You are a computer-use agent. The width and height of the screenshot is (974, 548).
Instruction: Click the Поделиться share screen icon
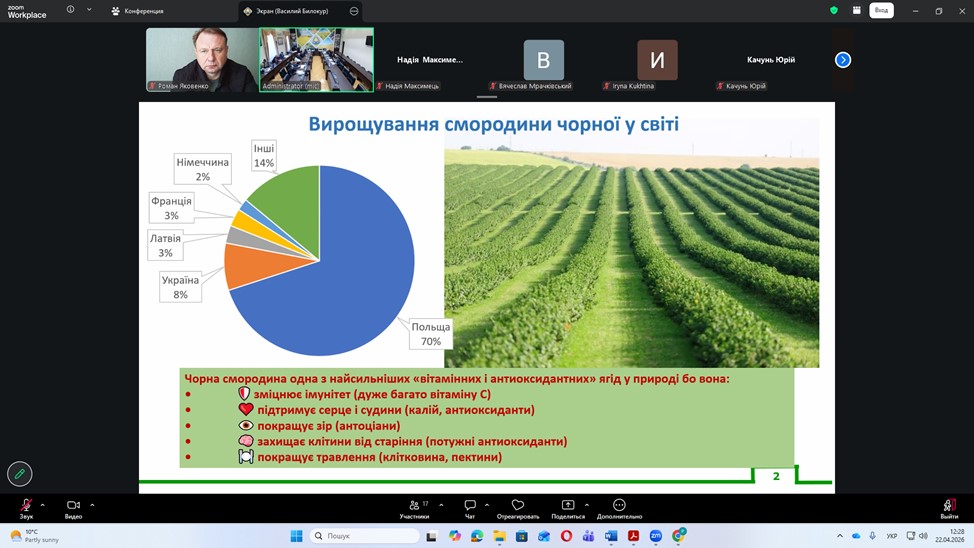(568, 506)
